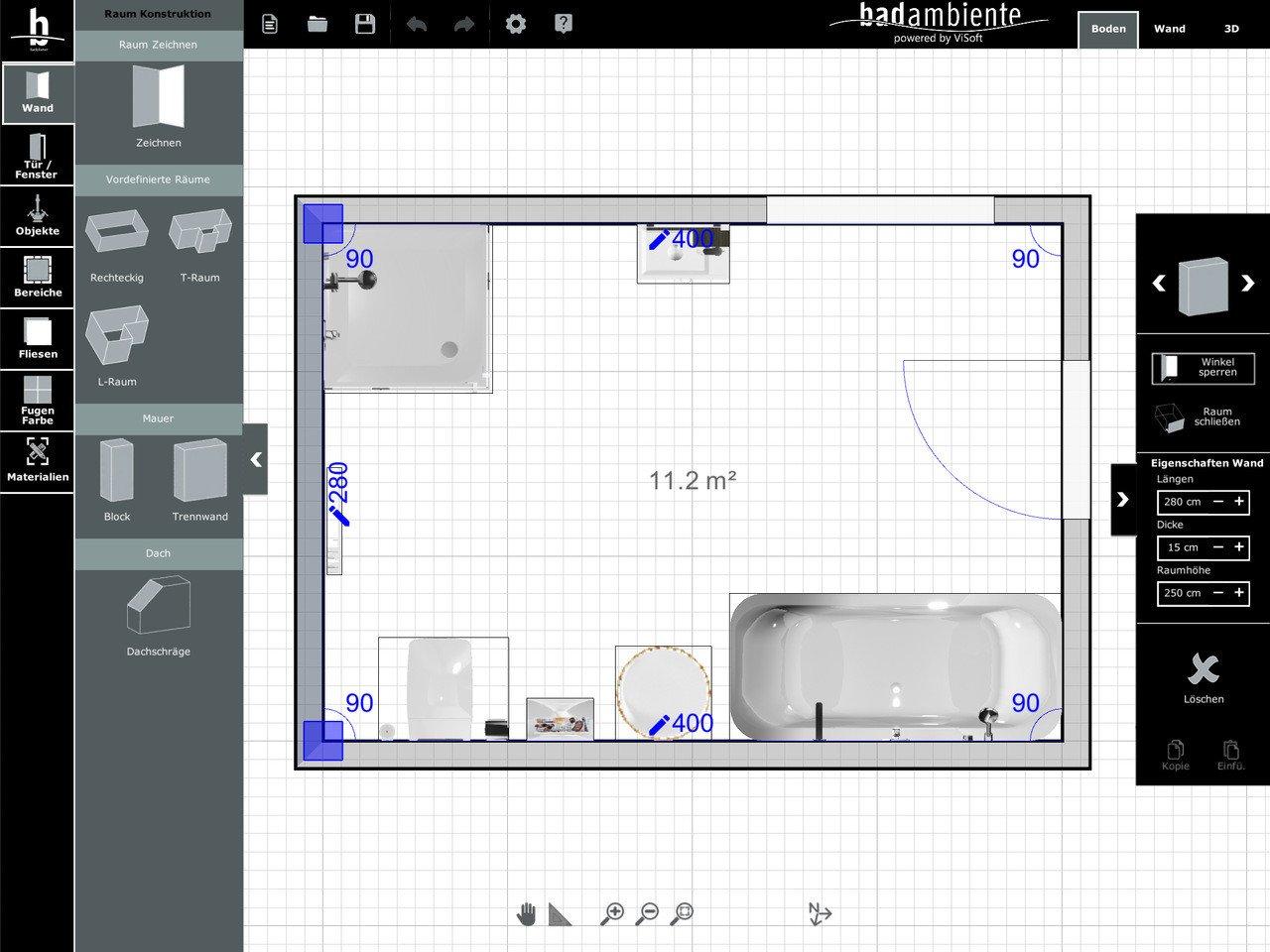1270x952 pixels.
Task: Select the round mirror object
Action: pos(663,692)
